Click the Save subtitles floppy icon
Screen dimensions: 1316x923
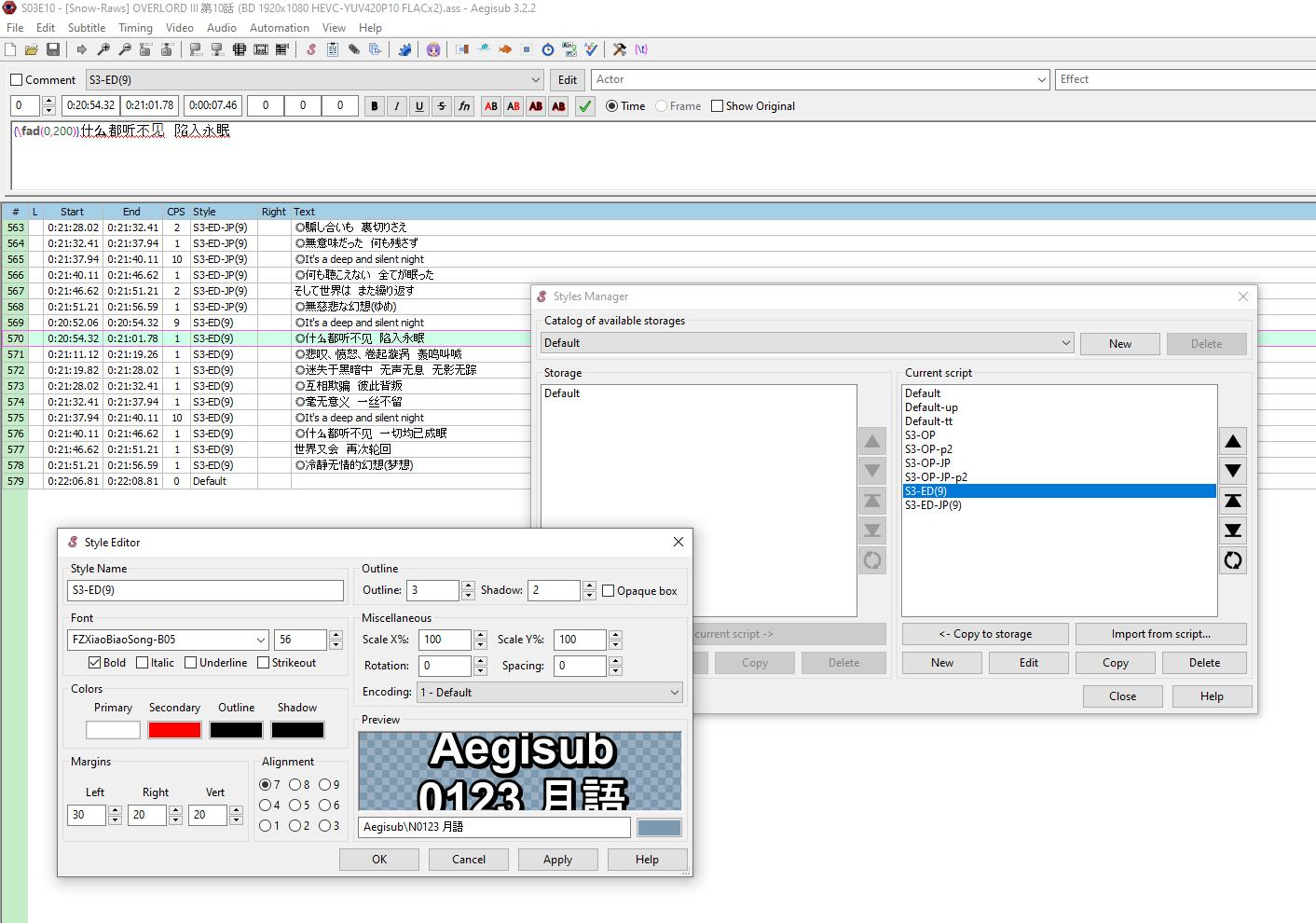tap(53, 49)
